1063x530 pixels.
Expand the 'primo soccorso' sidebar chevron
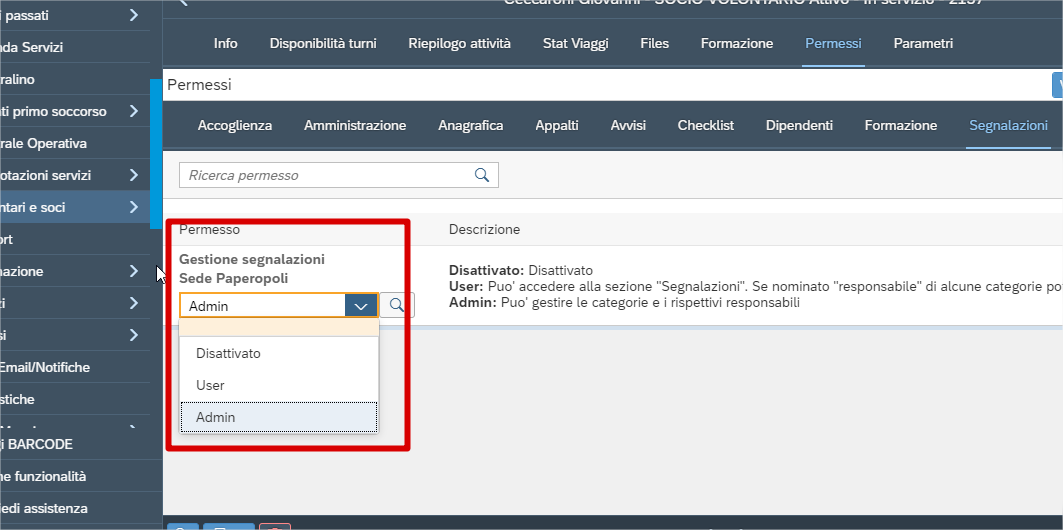pyautogui.click(x=134, y=111)
